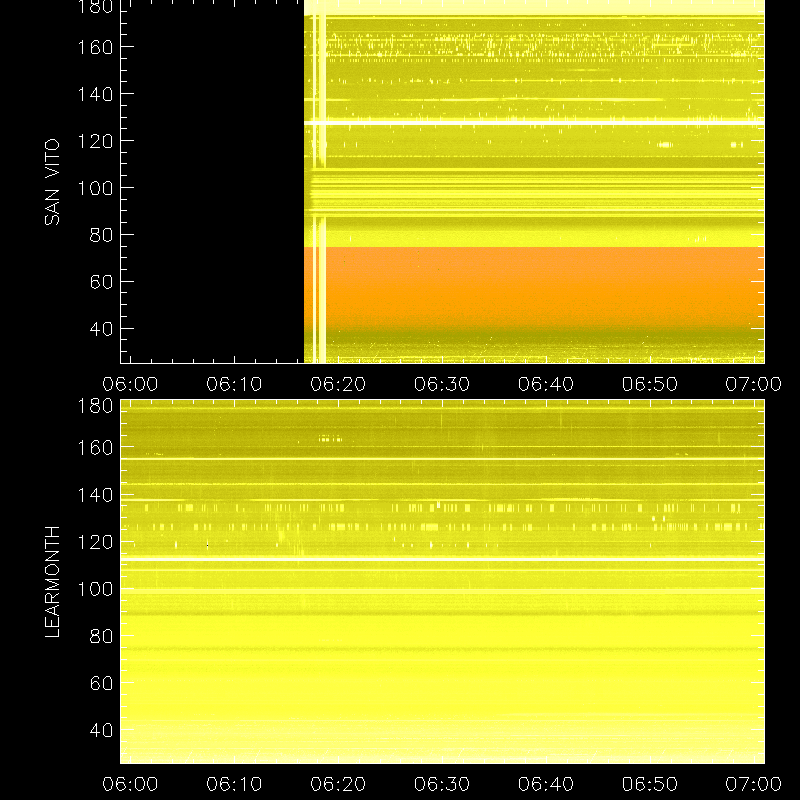The image size is (800, 800).
Task: Click the 06:40 time label under San Vito plot
Action: pos(546,384)
